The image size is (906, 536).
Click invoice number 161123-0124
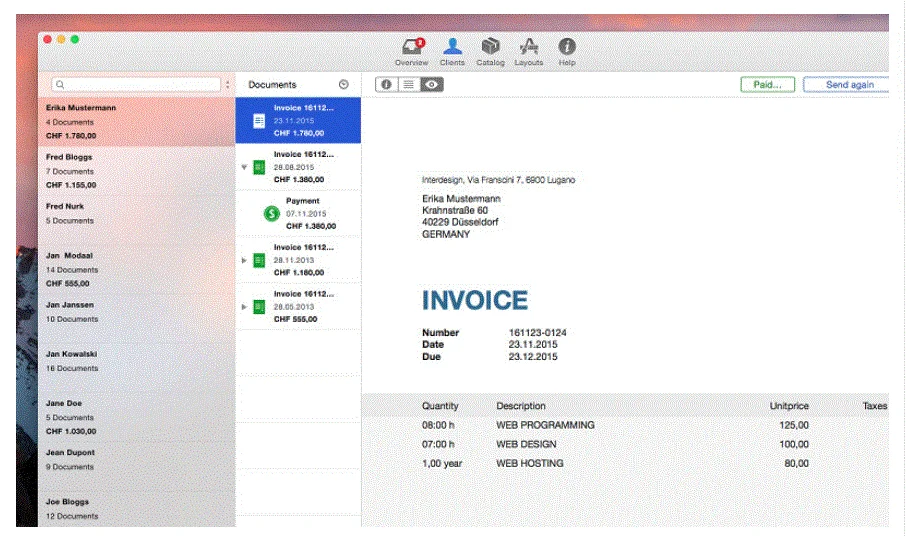coord(537,333)
